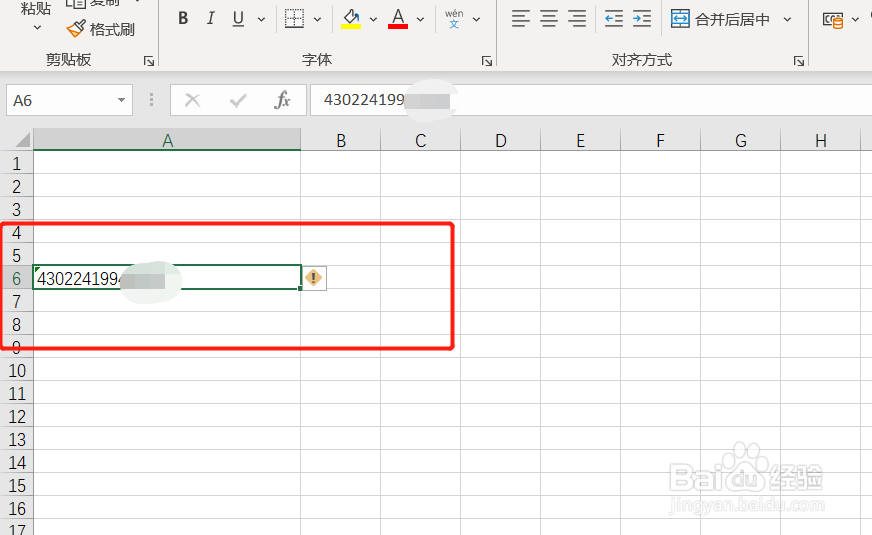
Task: Click the number format icon at ribbon's right
Action: [x=833, y=20]
